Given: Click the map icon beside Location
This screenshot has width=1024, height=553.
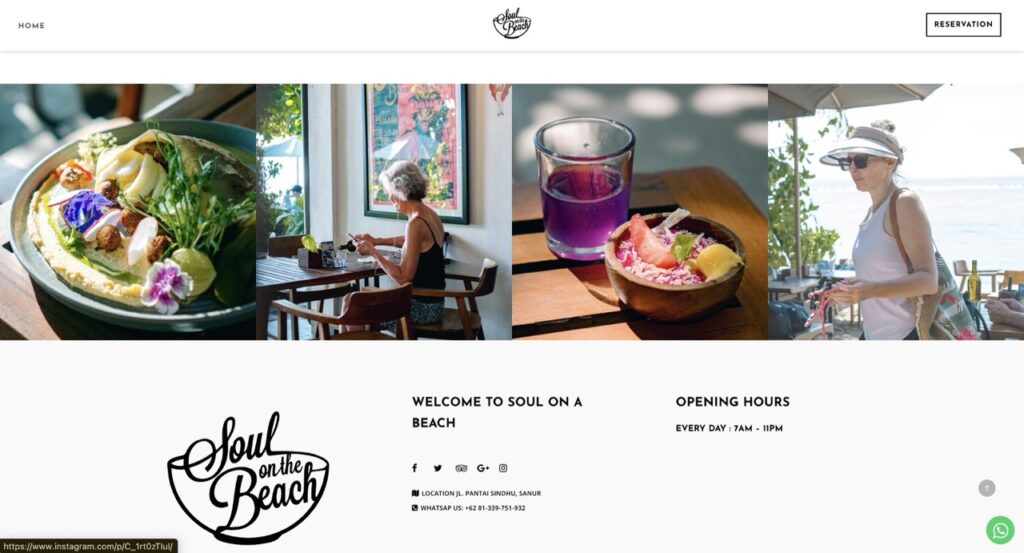Looking at the screenshot, I should (415, 494).
